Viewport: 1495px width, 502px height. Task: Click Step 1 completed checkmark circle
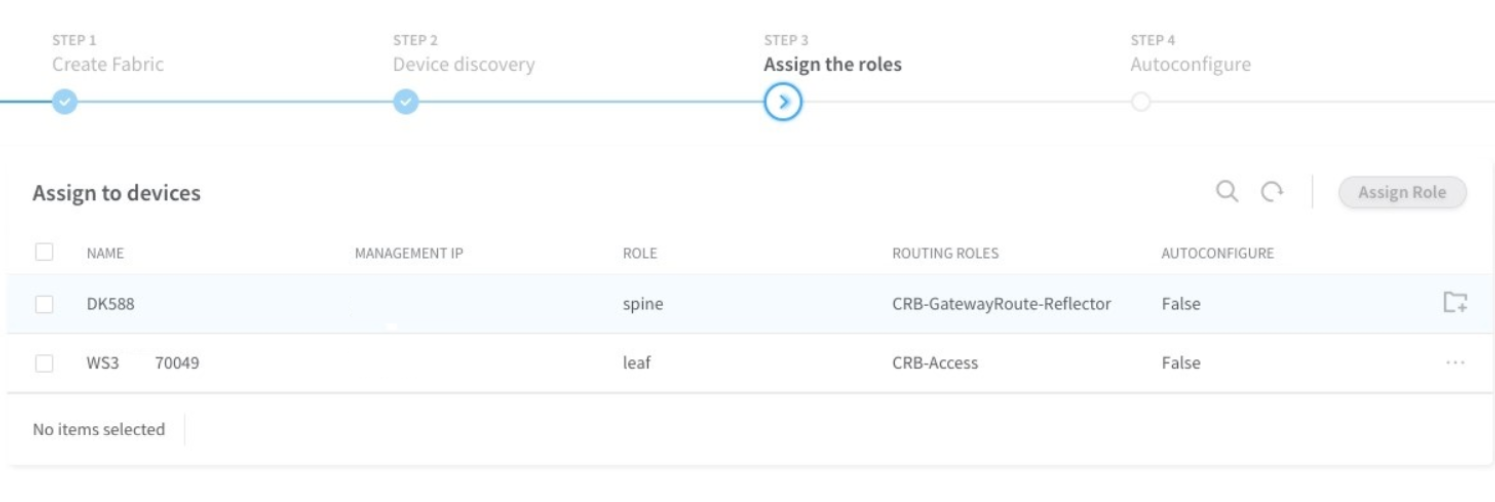click(x=64, y=102)
